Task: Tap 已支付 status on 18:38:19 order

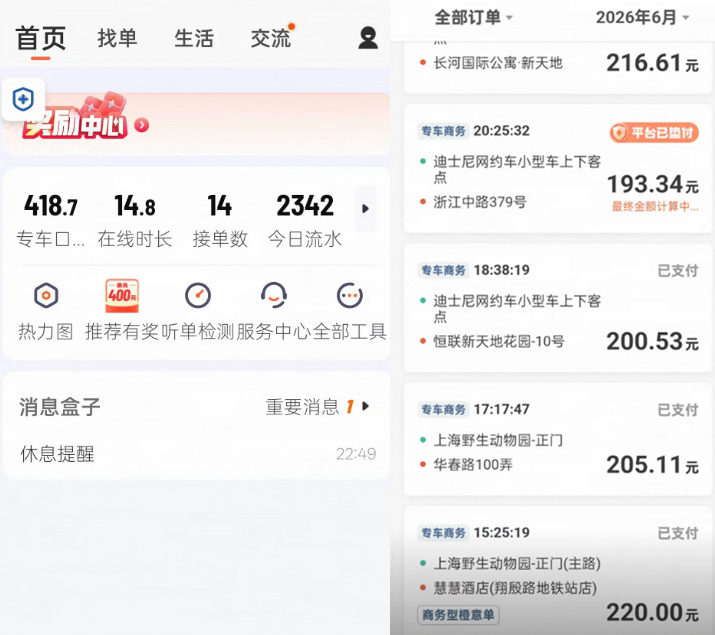Action: pos(678,270)
